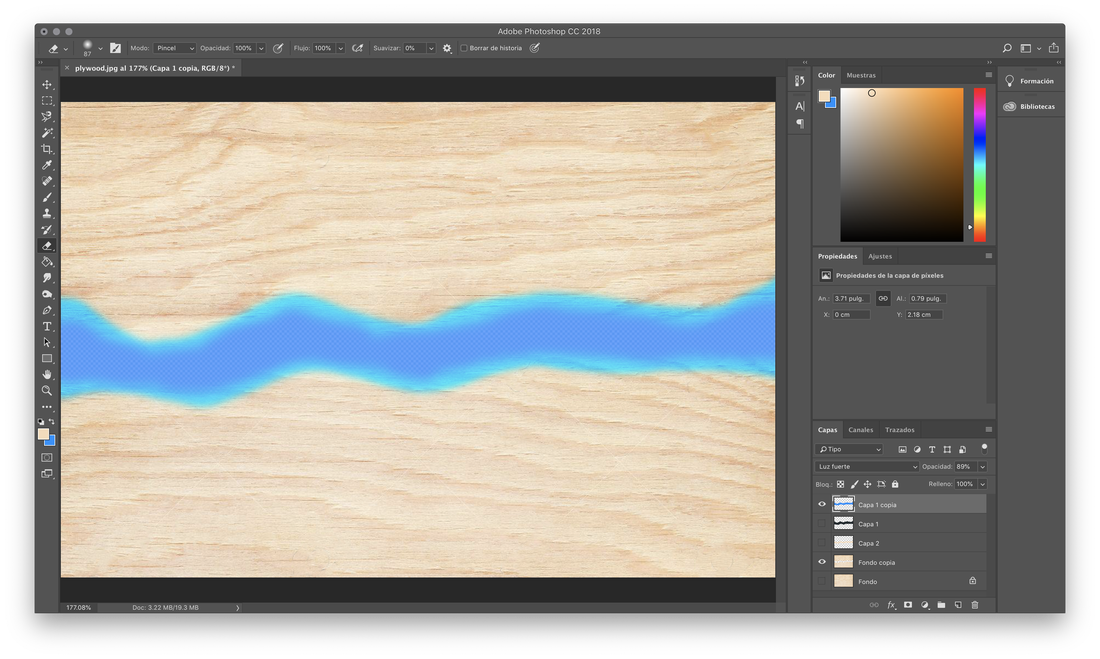Select the Horizontal Type tool
Image resolution: width=1100 pixels, height=659 pixels.
click(x=47, y=326)
